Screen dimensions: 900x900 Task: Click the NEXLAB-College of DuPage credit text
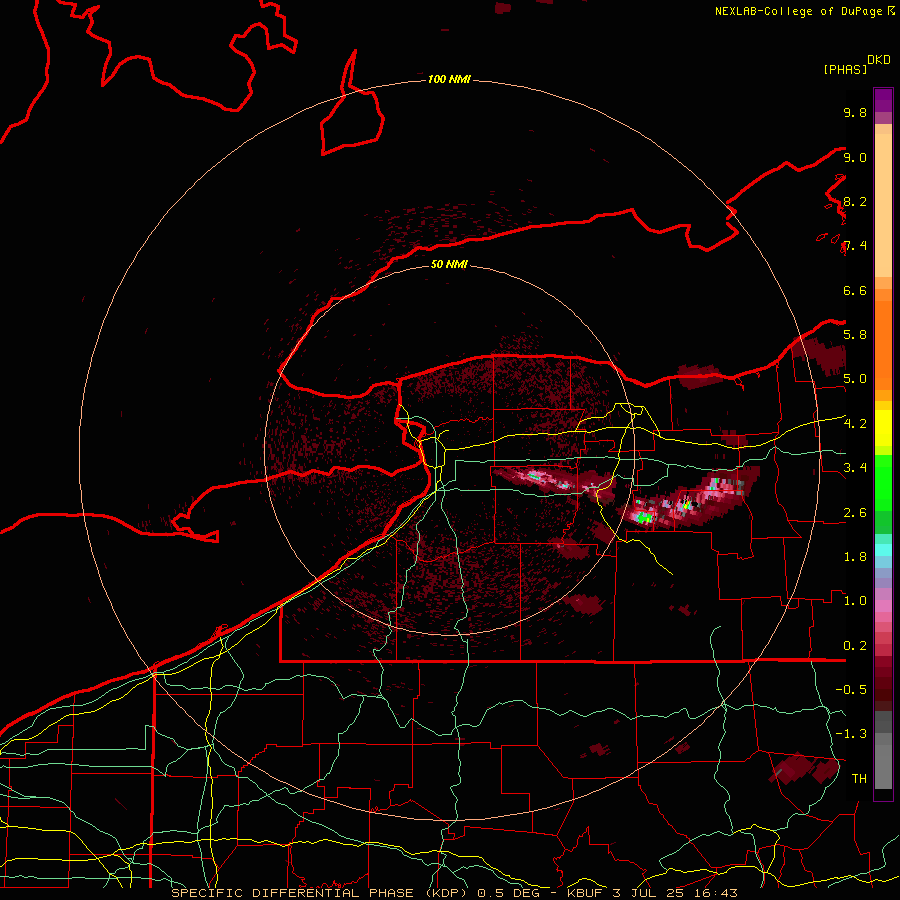coord(798,11)
